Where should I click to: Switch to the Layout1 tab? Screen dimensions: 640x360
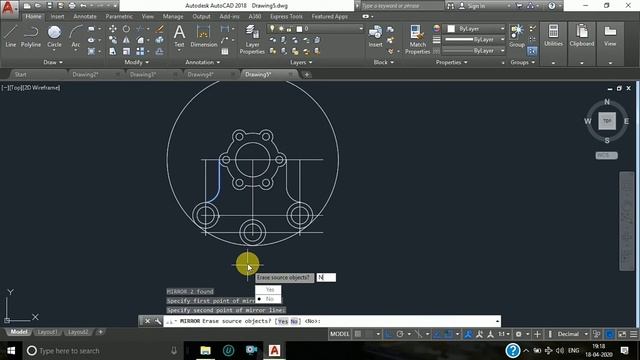(47, 332)
